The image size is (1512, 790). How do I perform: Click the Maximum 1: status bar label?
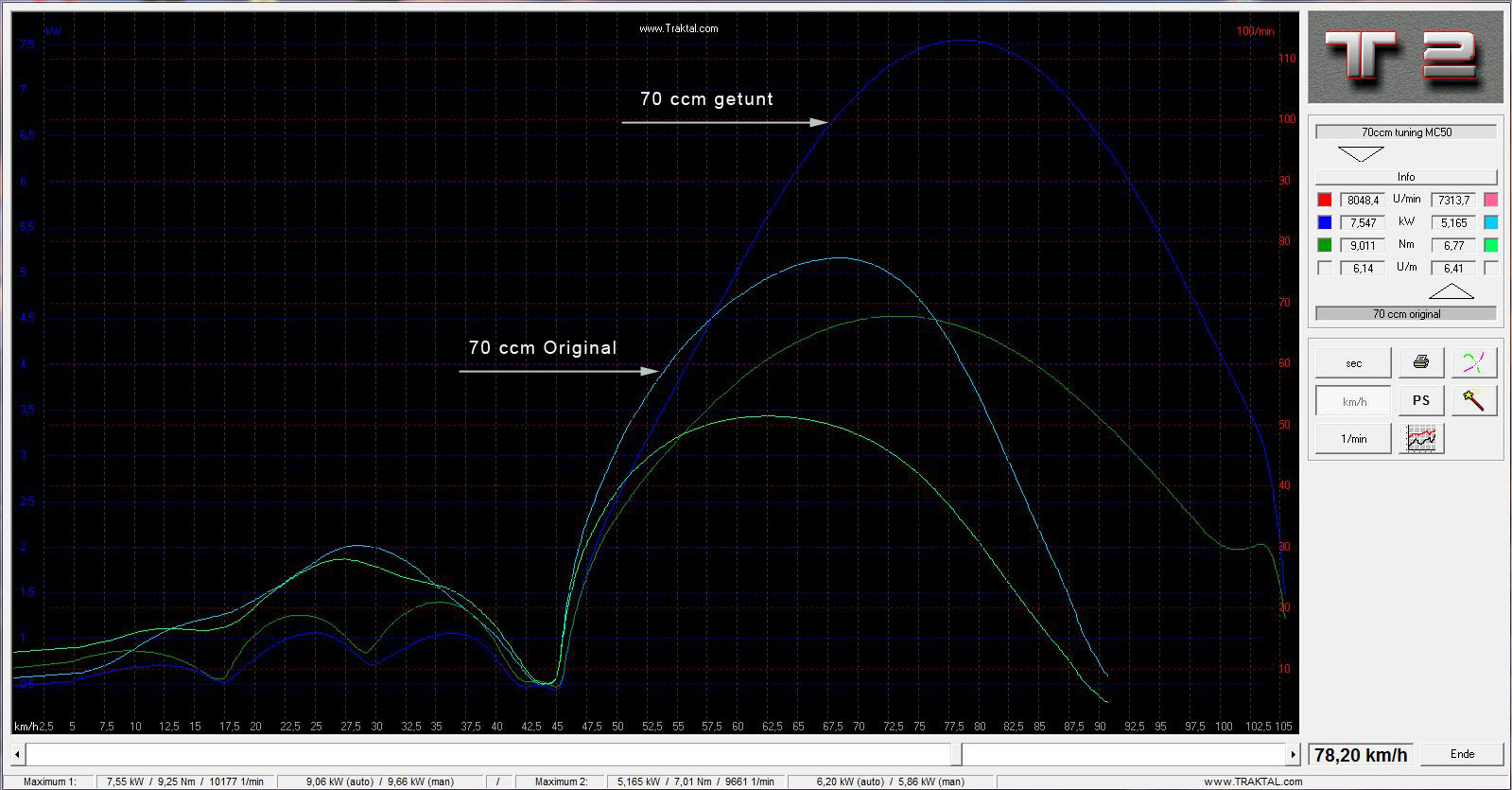click(50, 781)
